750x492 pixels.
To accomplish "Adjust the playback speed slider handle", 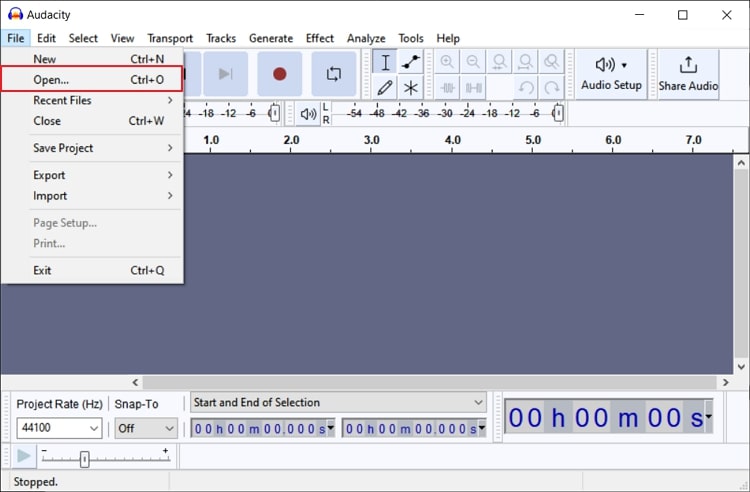I will [x=85, y=459].
